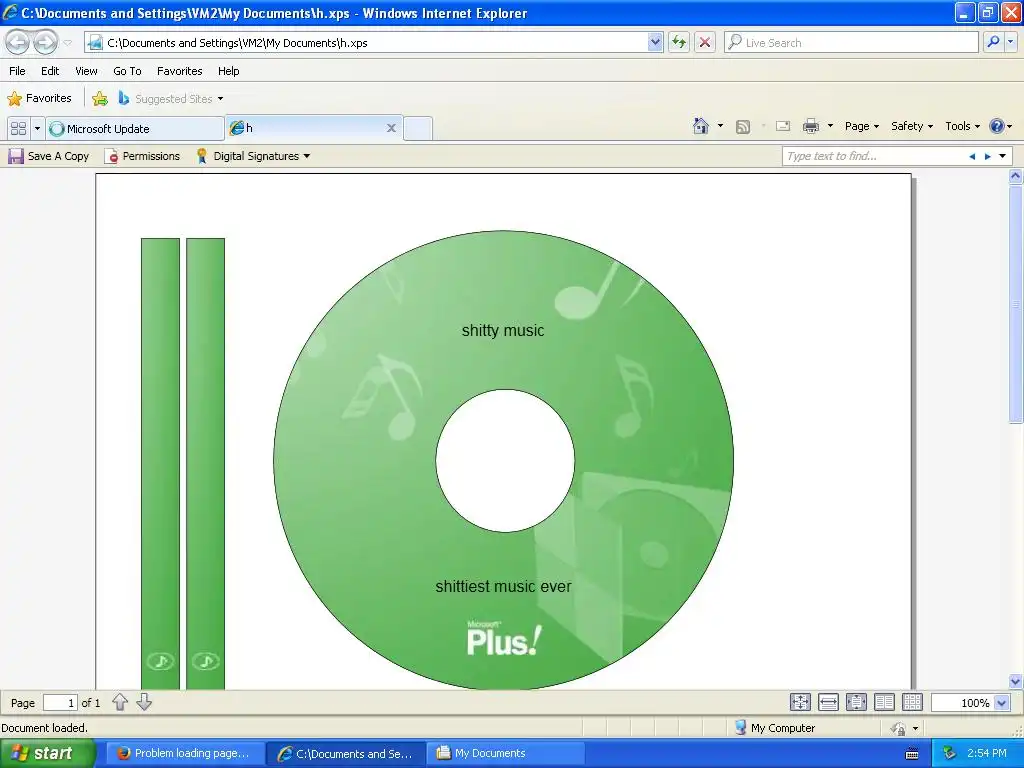Open the Edit menu

pyautogui.click(x=50, y=71)
